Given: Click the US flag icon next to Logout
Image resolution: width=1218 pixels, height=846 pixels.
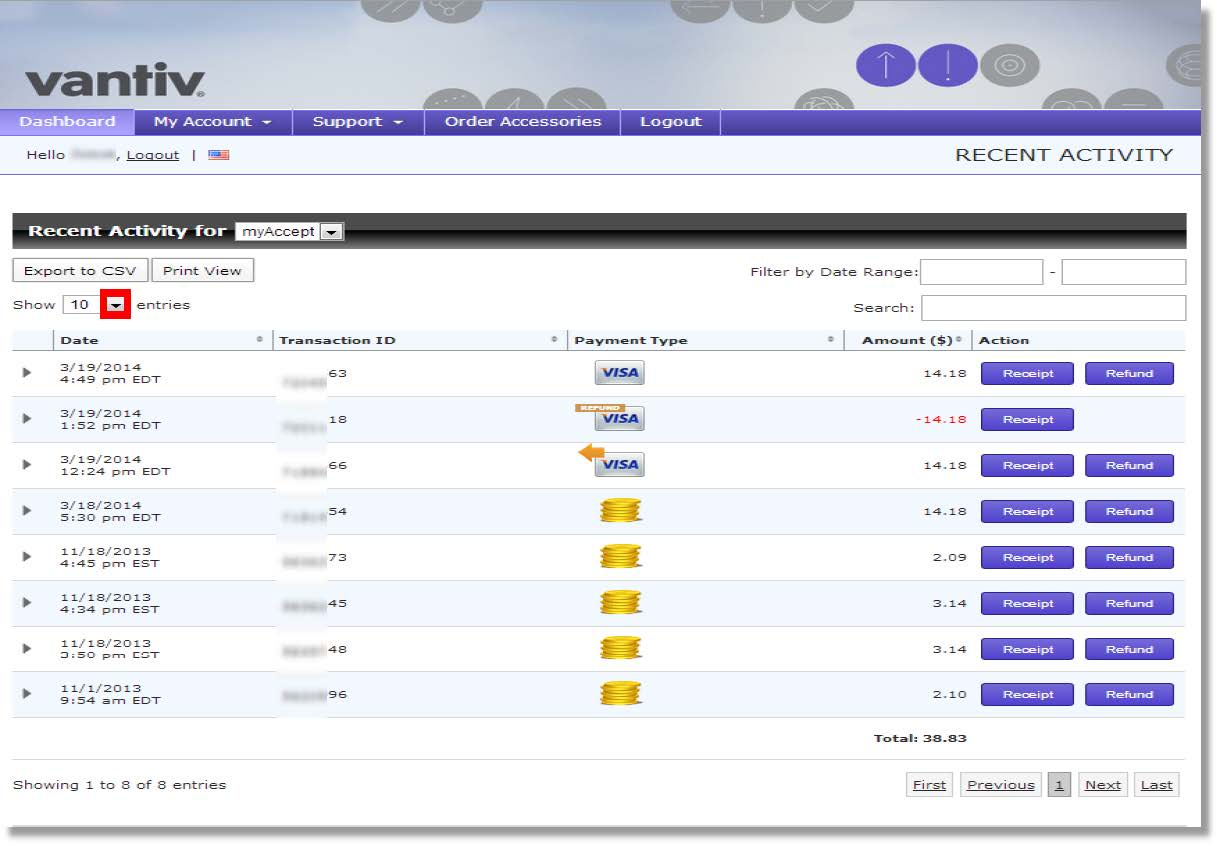Looking at the screenshot, I should (x=218, y=154).
